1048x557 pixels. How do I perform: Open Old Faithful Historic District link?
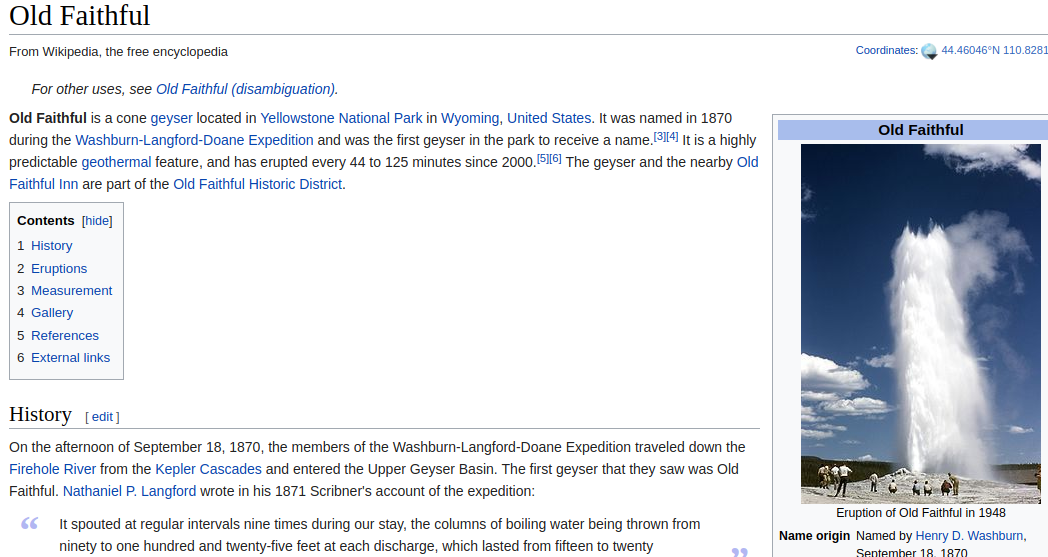click(257, 185)
